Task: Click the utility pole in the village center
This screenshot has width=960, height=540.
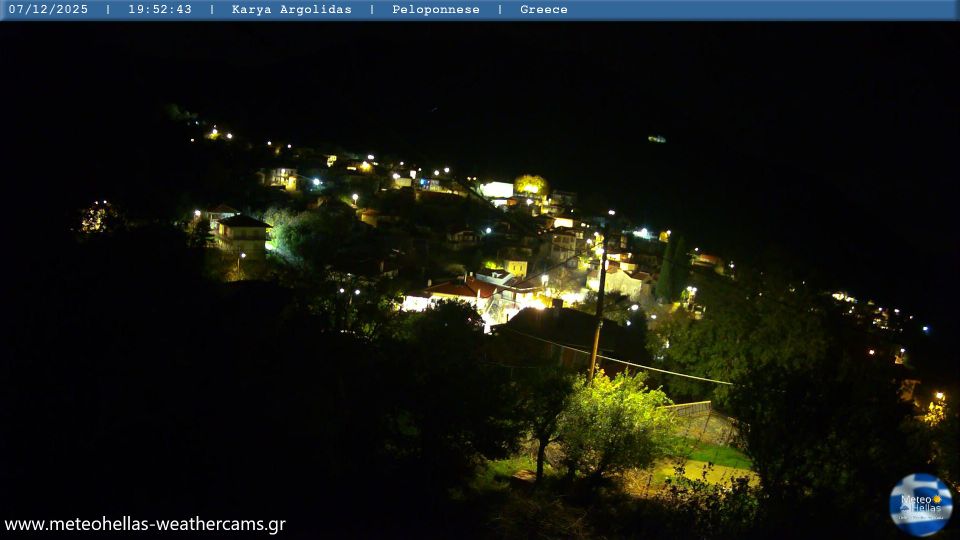Action: [598, 310]
